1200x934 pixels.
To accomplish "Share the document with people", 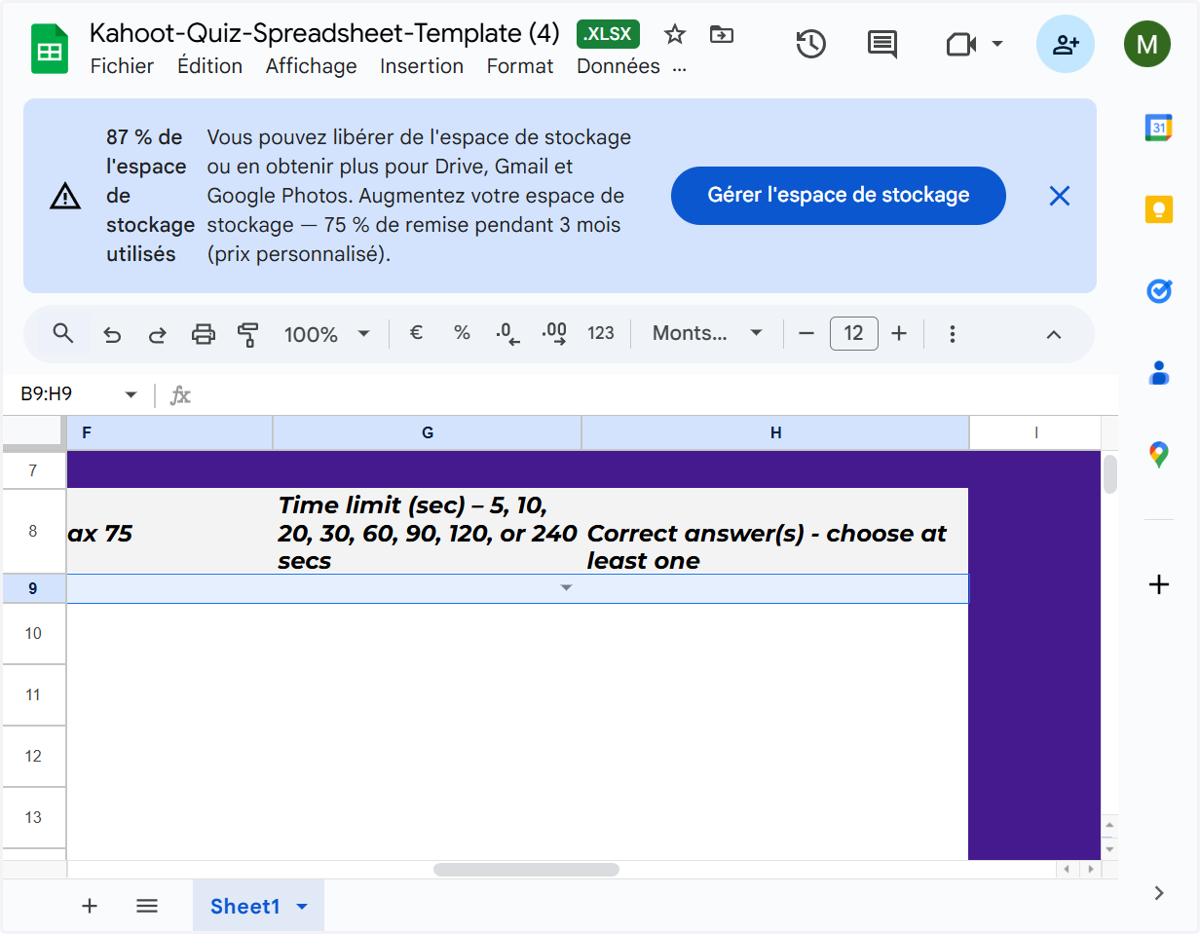I will pyautogui.click(x=1066, y=44).
